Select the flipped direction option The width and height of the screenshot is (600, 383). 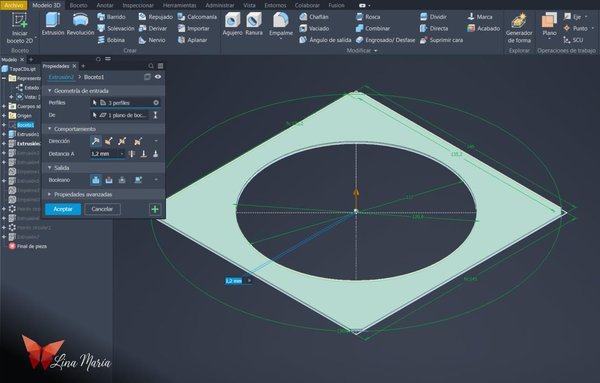point(109,141)
